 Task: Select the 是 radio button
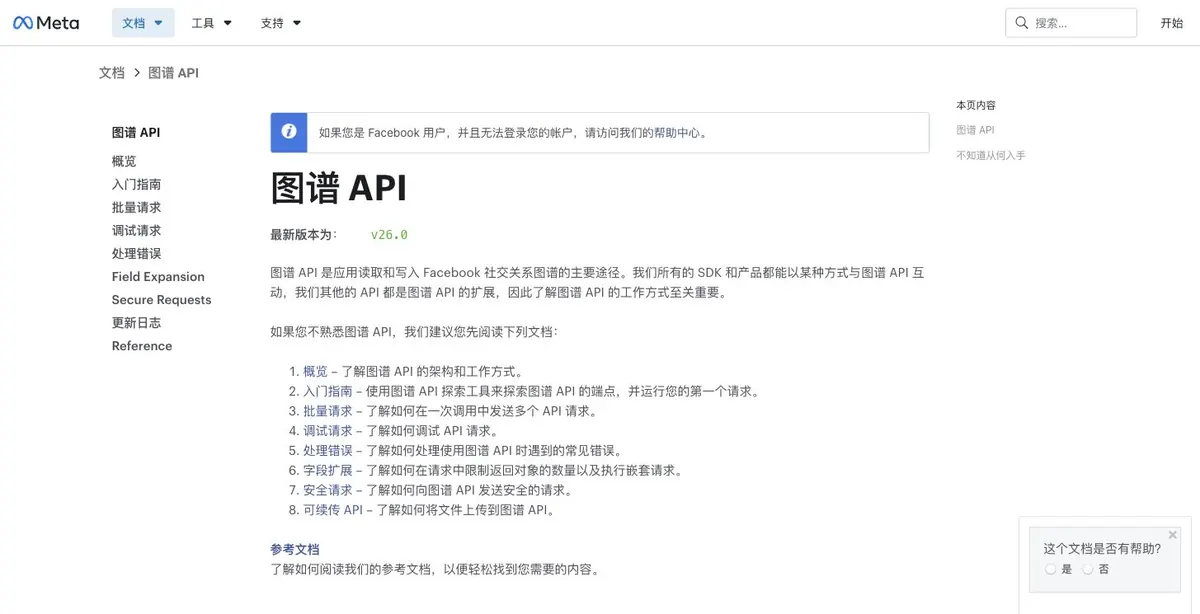point(1050,569)
